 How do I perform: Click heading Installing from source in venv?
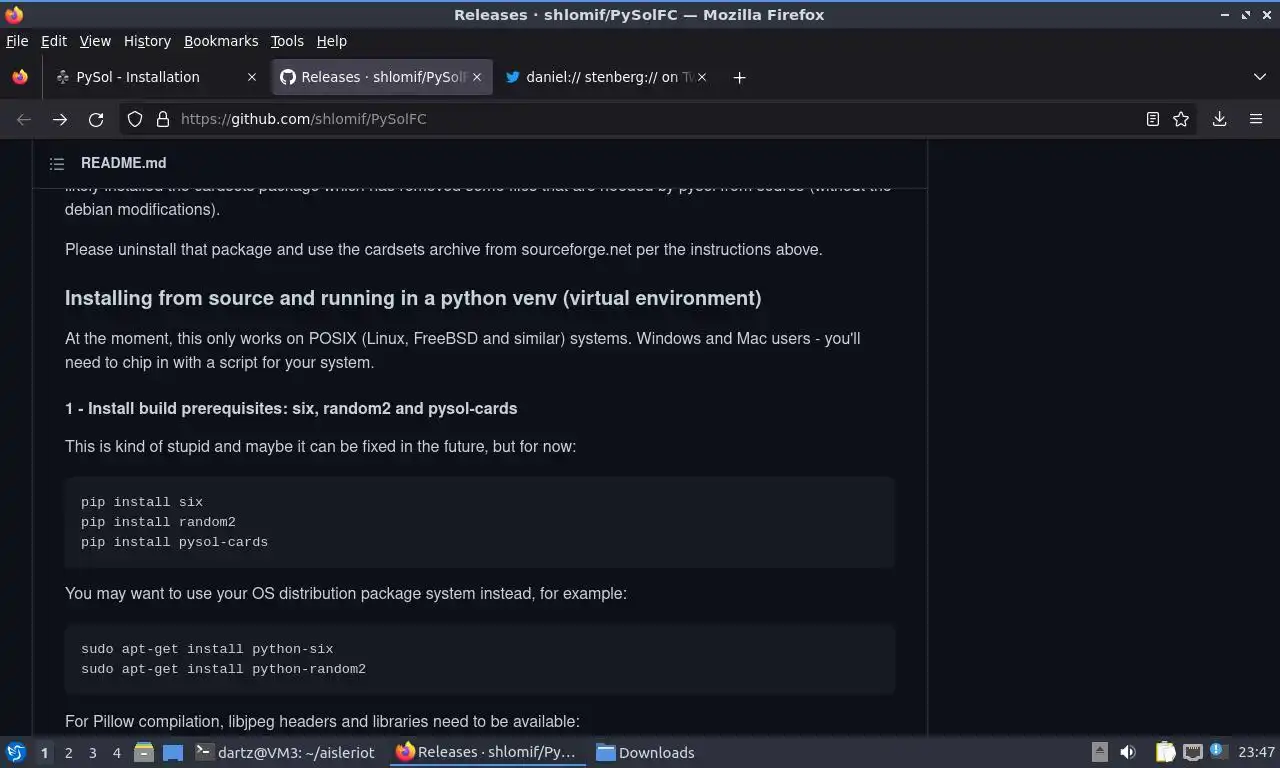point(413,298)
